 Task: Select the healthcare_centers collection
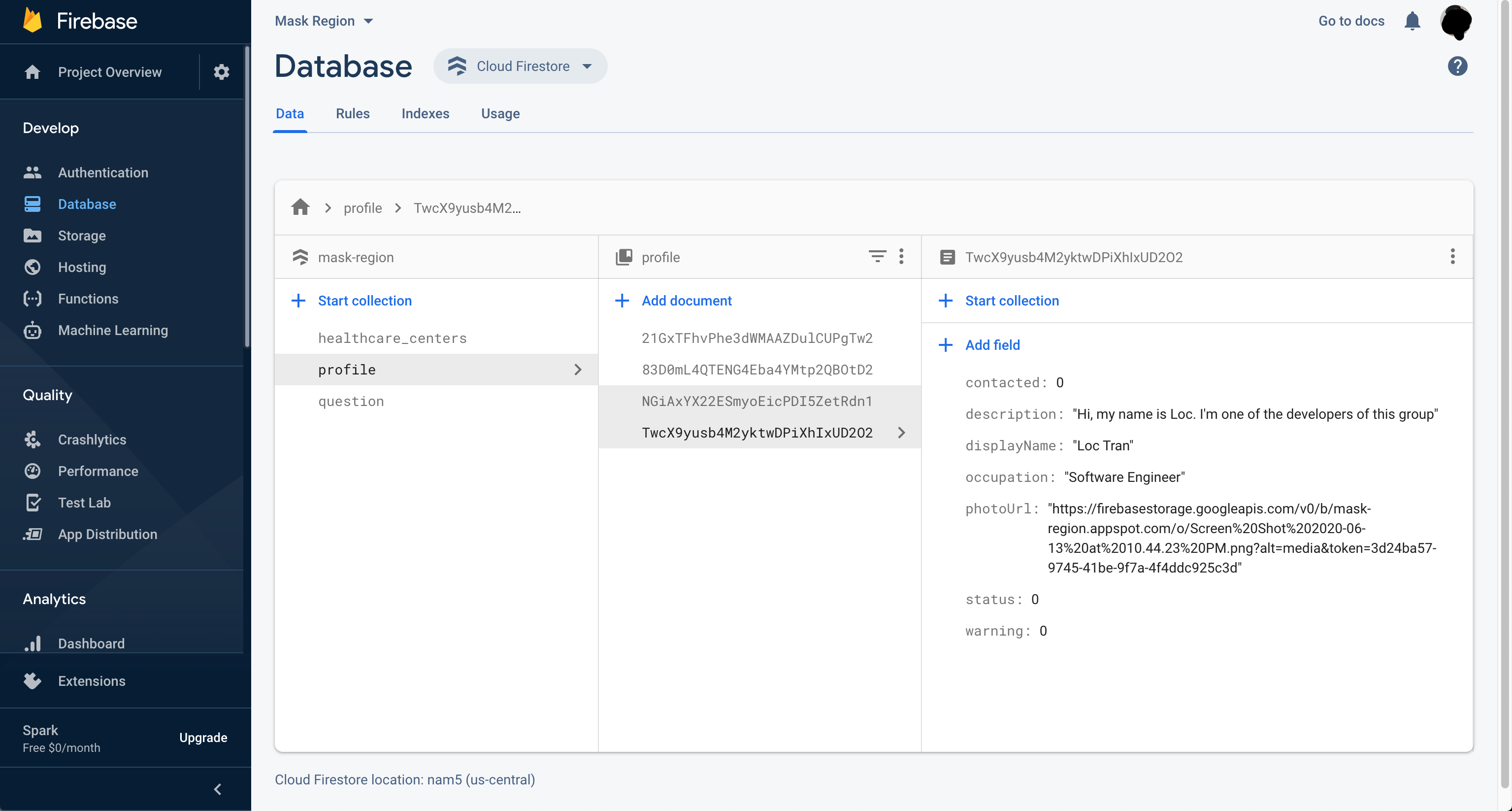tap(392, 338)
